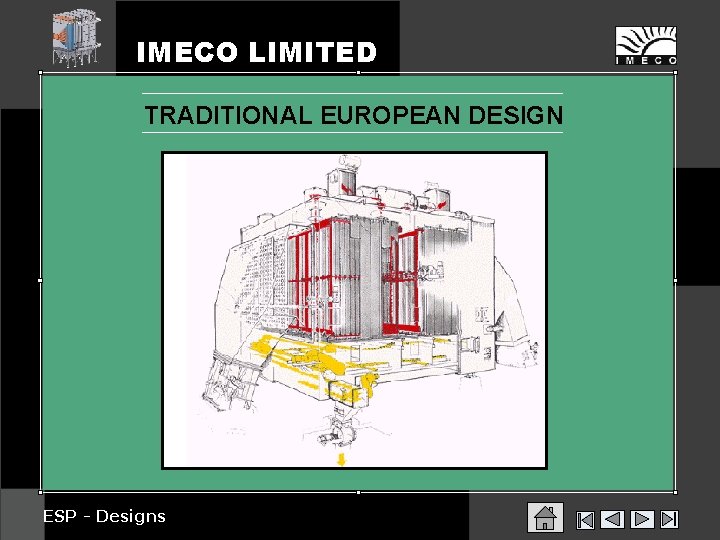The image size is (720, 540).
Task: Select the precipitator cutaway diagram
Action: [x=354, y=310]
